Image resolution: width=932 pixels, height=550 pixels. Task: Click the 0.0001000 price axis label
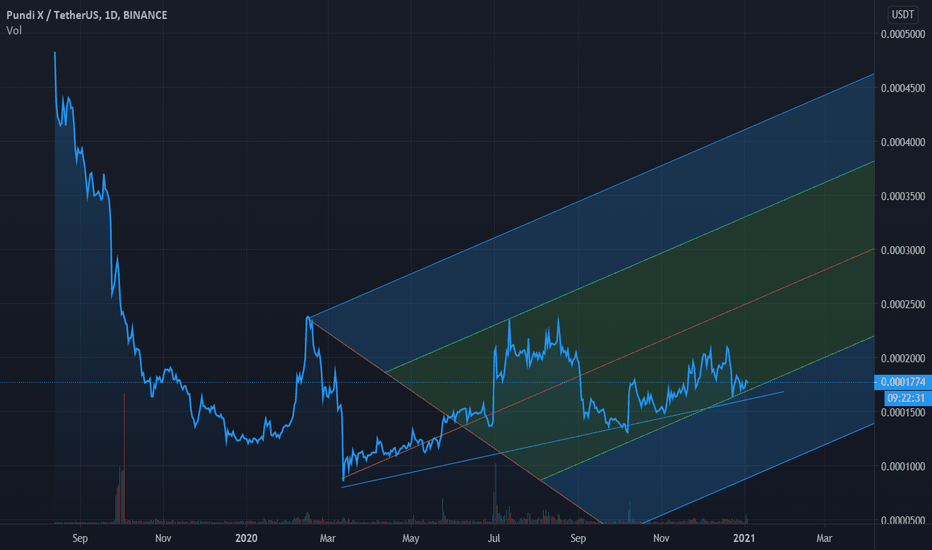[x=903, y=466]
